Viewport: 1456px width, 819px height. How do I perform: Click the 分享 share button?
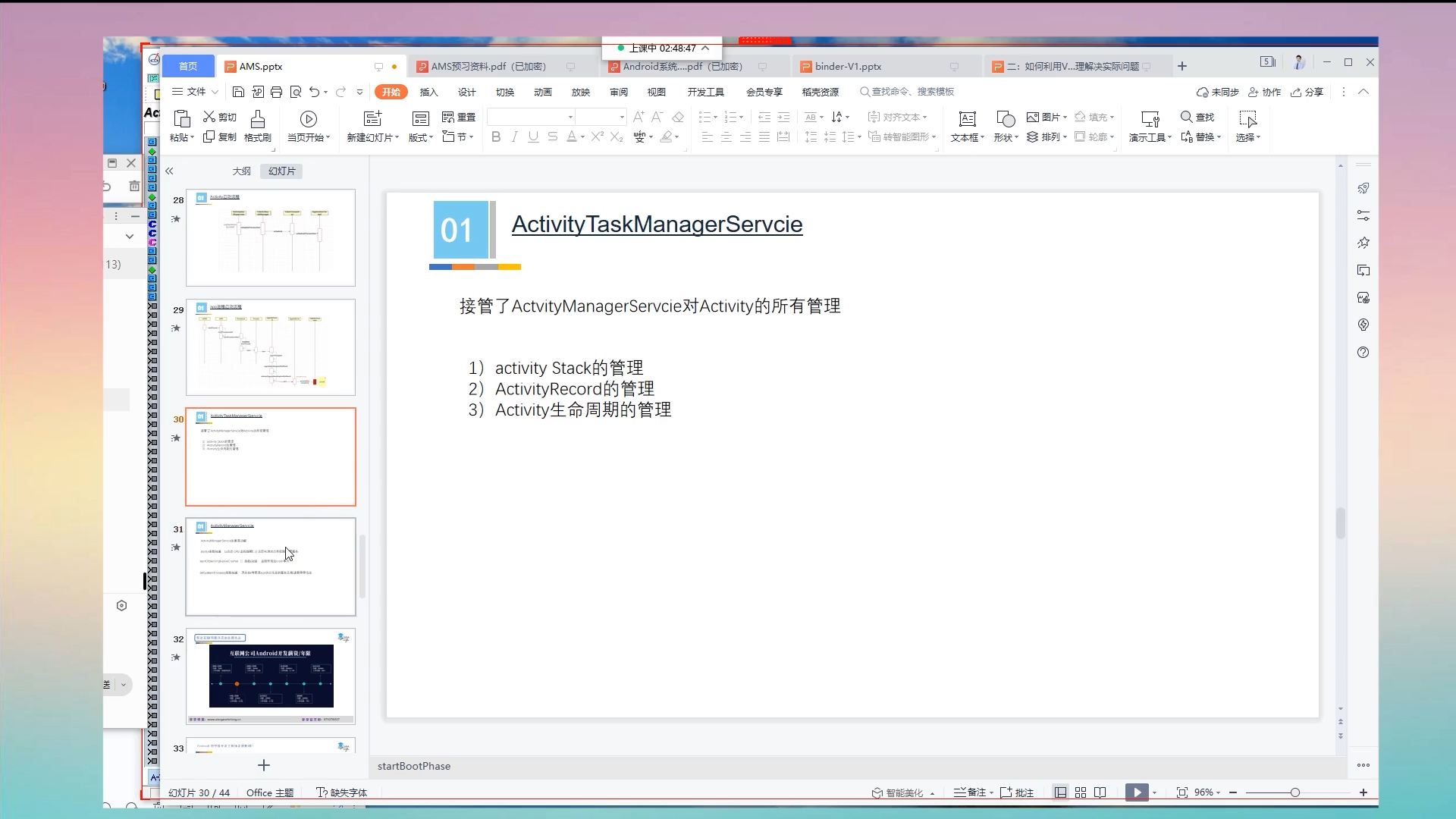coord(1307,92)
